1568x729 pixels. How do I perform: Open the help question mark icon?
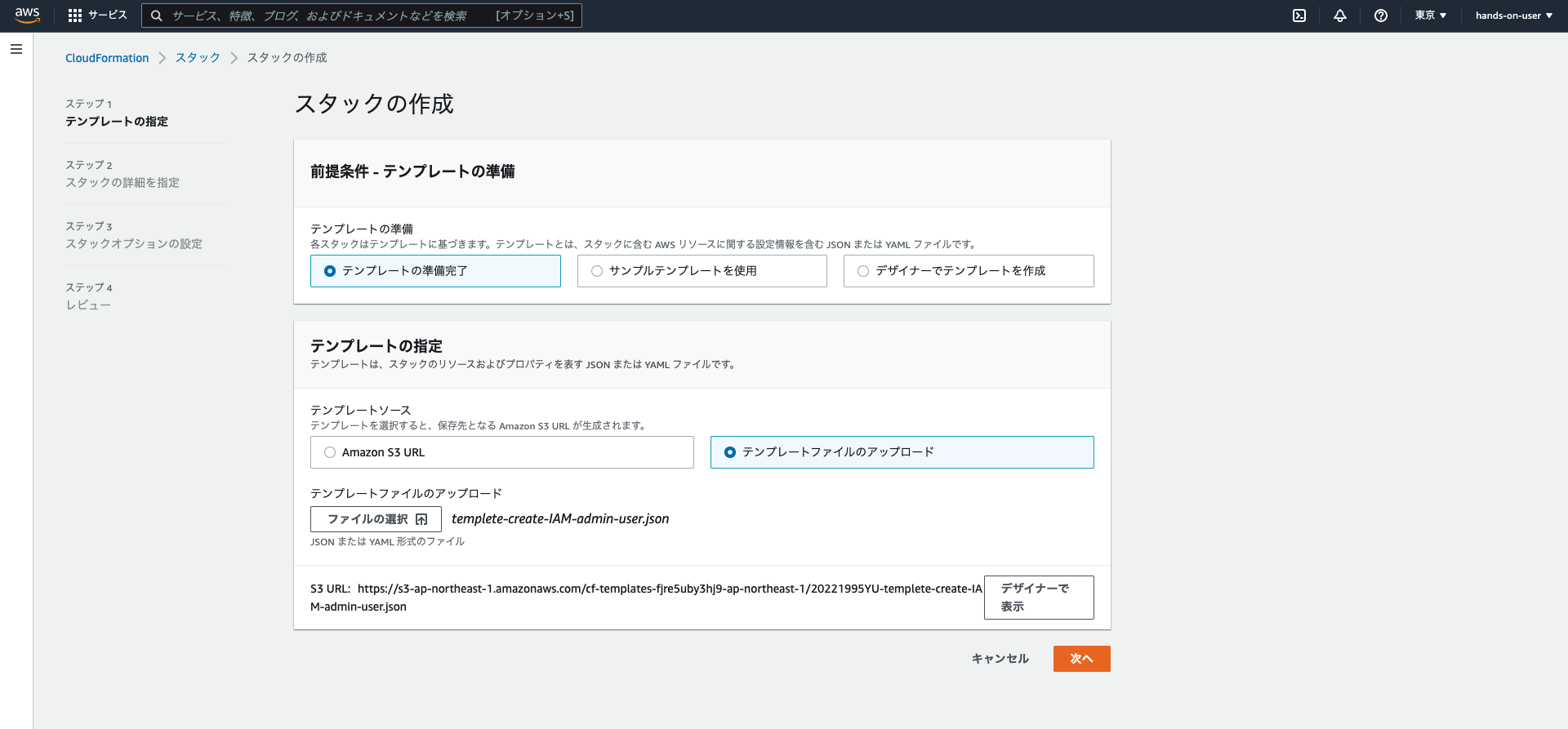(x=1381, y=16)
